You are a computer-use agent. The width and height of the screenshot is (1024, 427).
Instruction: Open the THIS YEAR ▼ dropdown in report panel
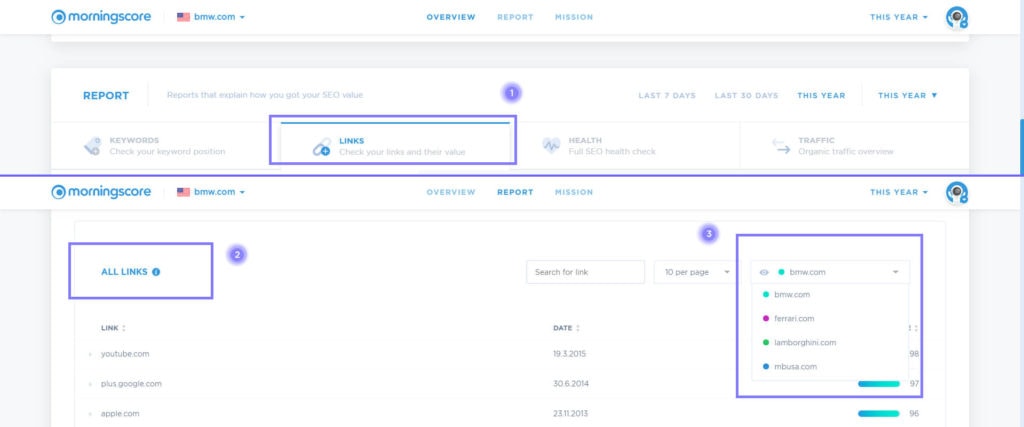click(908, 95)
